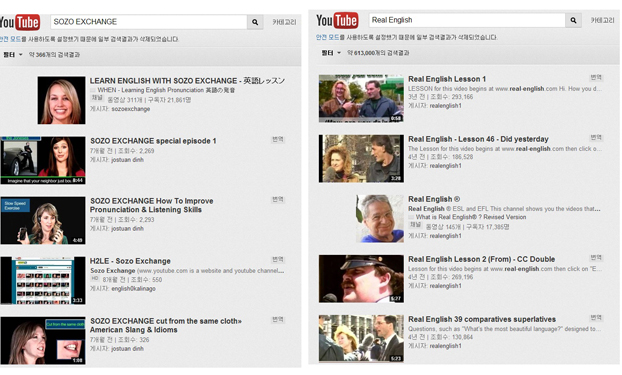Click uploader name sozoexchange

pos(131,109)
